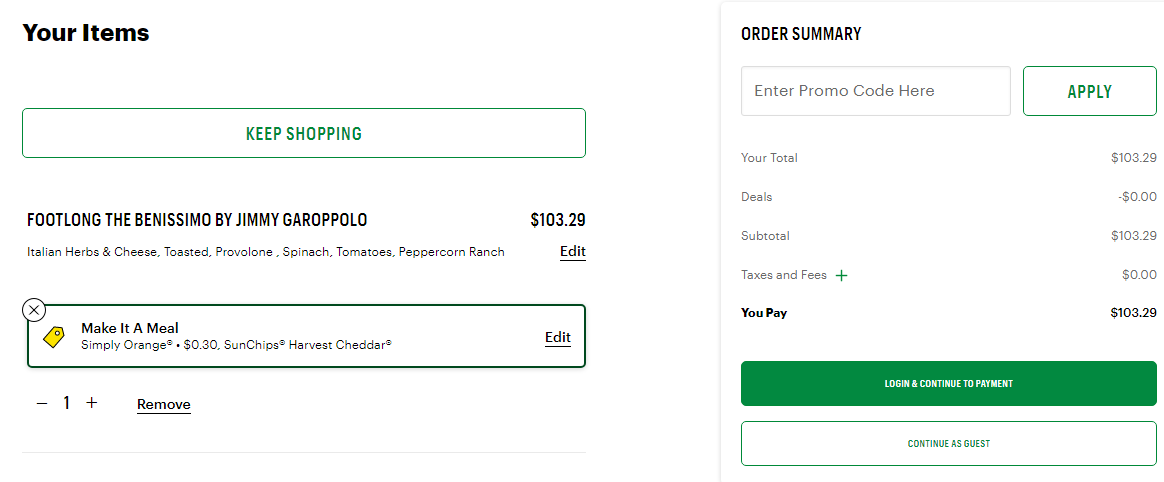Decrease item quantity with the minus sign
This screenshot has height=482, width=1164.
pos(42,403)
